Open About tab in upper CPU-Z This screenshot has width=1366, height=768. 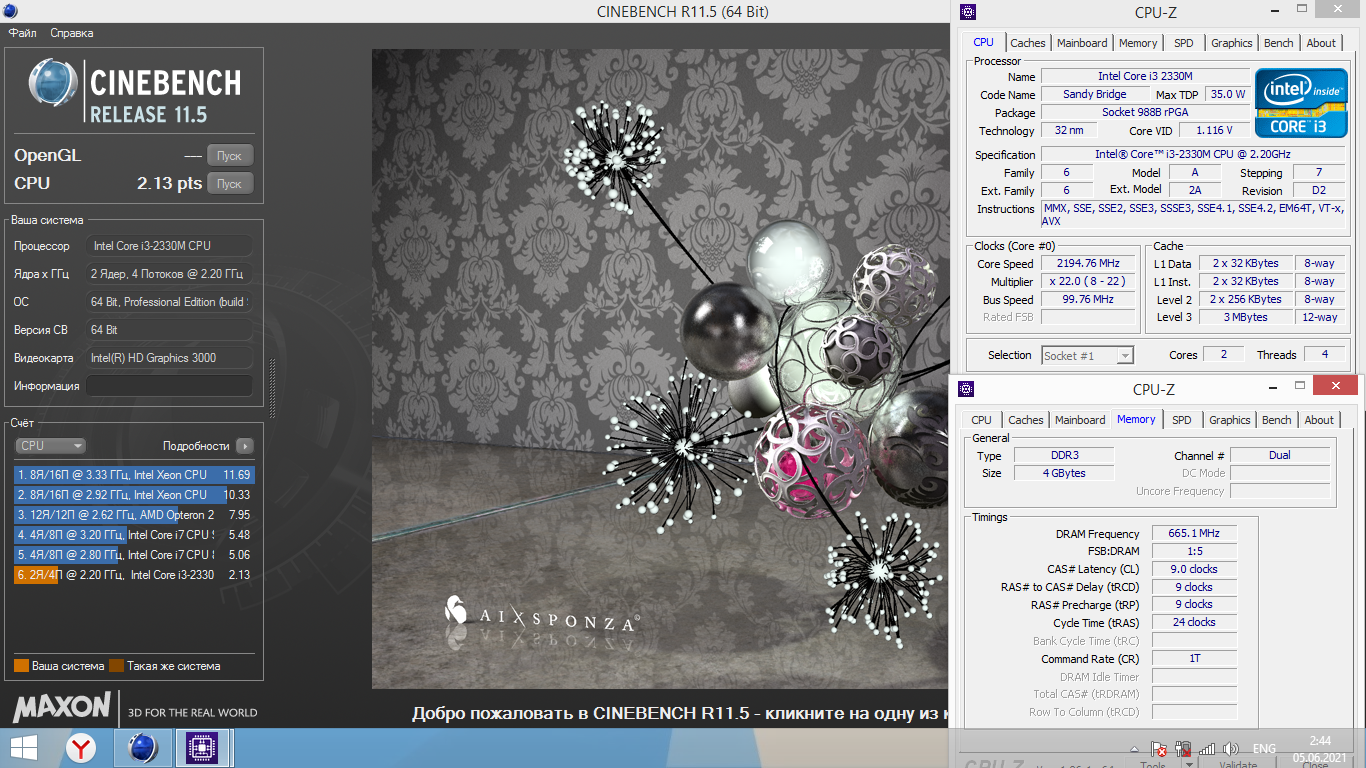point(1321,43)
